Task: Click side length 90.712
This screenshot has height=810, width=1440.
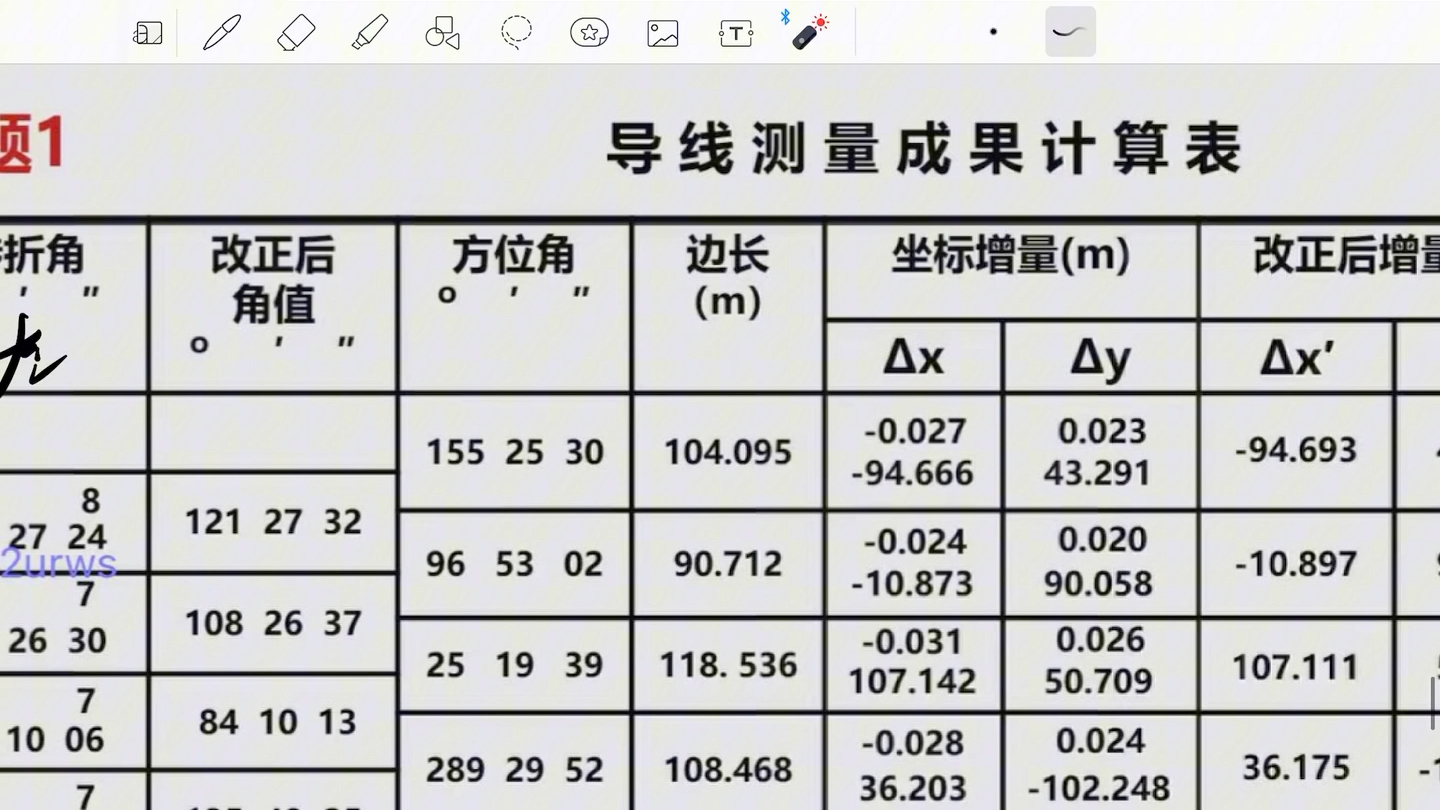Action: pyautogui.click(x=728, y=564)
